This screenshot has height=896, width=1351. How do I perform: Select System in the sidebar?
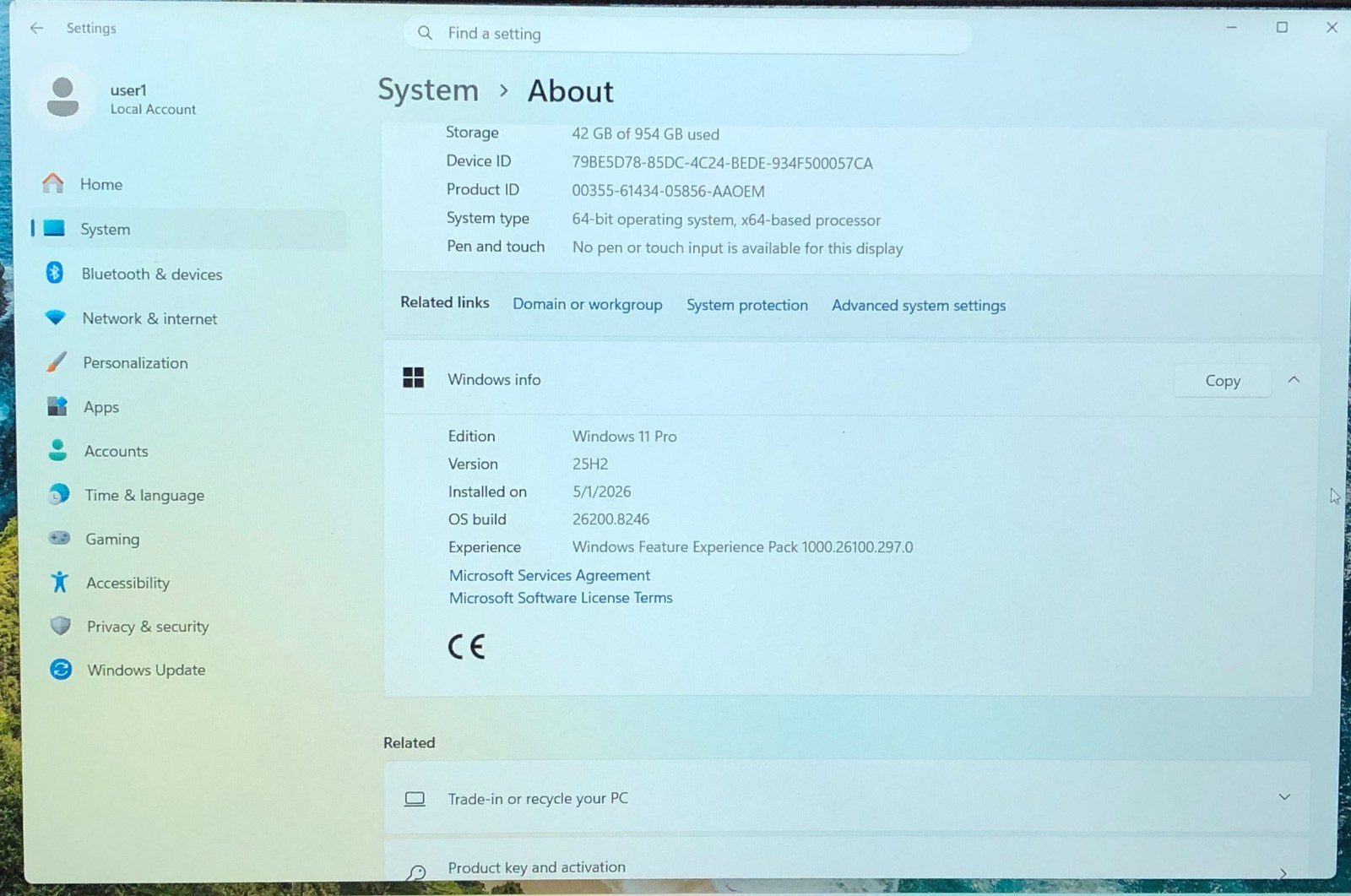point(187,229)
